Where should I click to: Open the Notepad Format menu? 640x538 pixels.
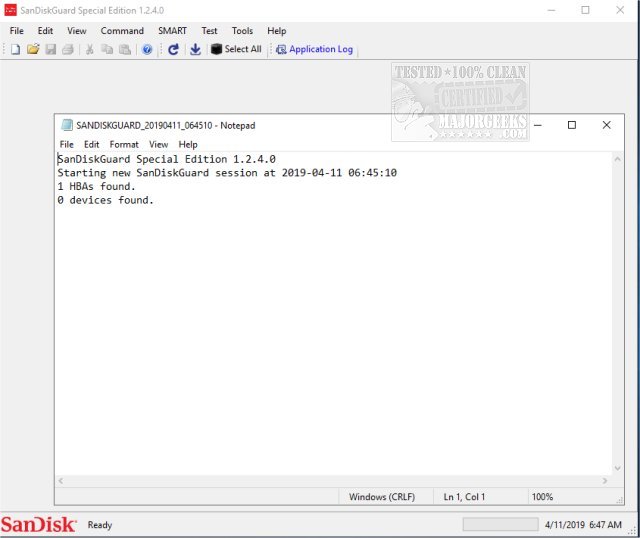124,144
